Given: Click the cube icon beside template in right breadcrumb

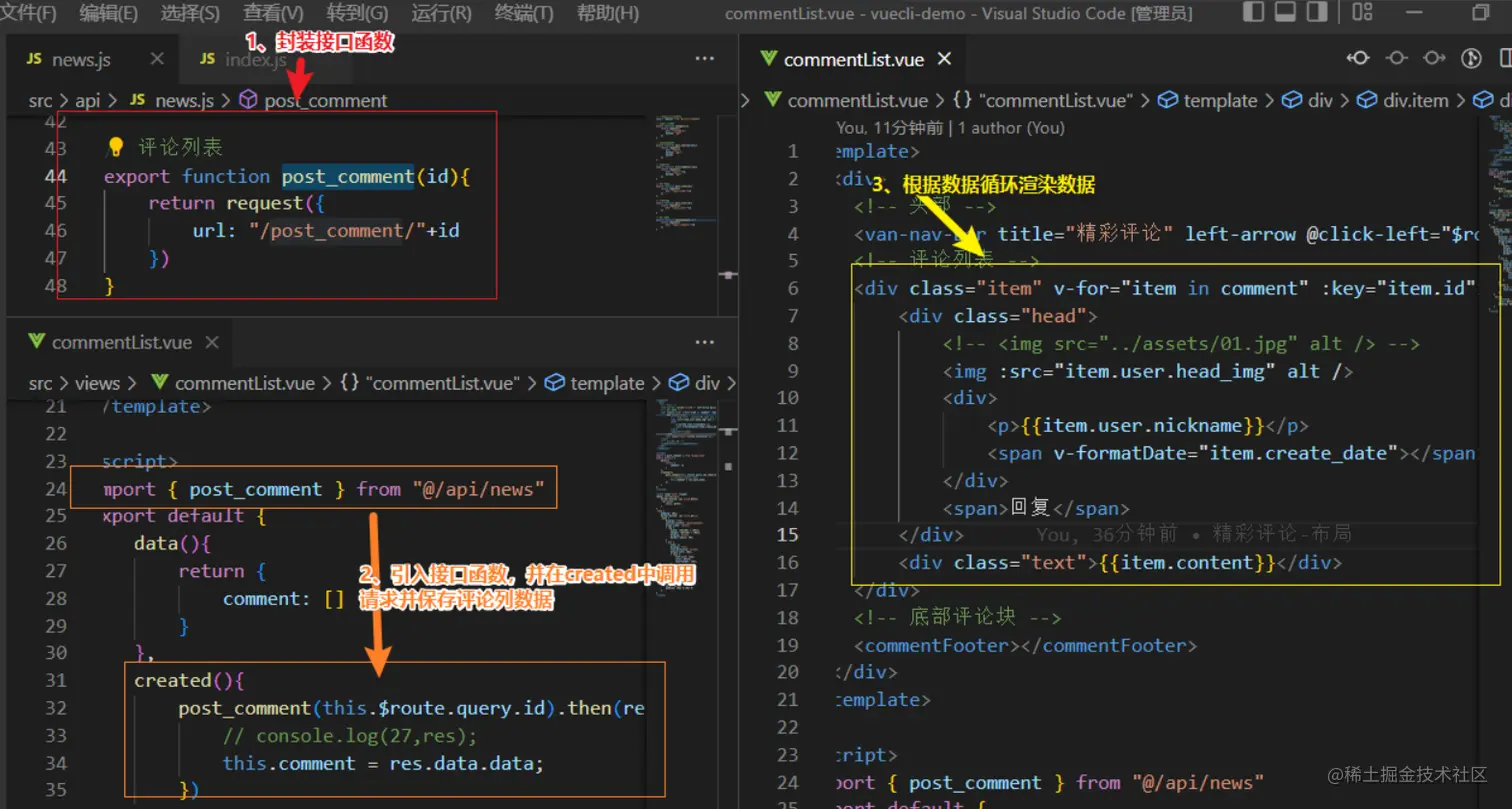Looking at the screenshot, I should pos(1168,100).
